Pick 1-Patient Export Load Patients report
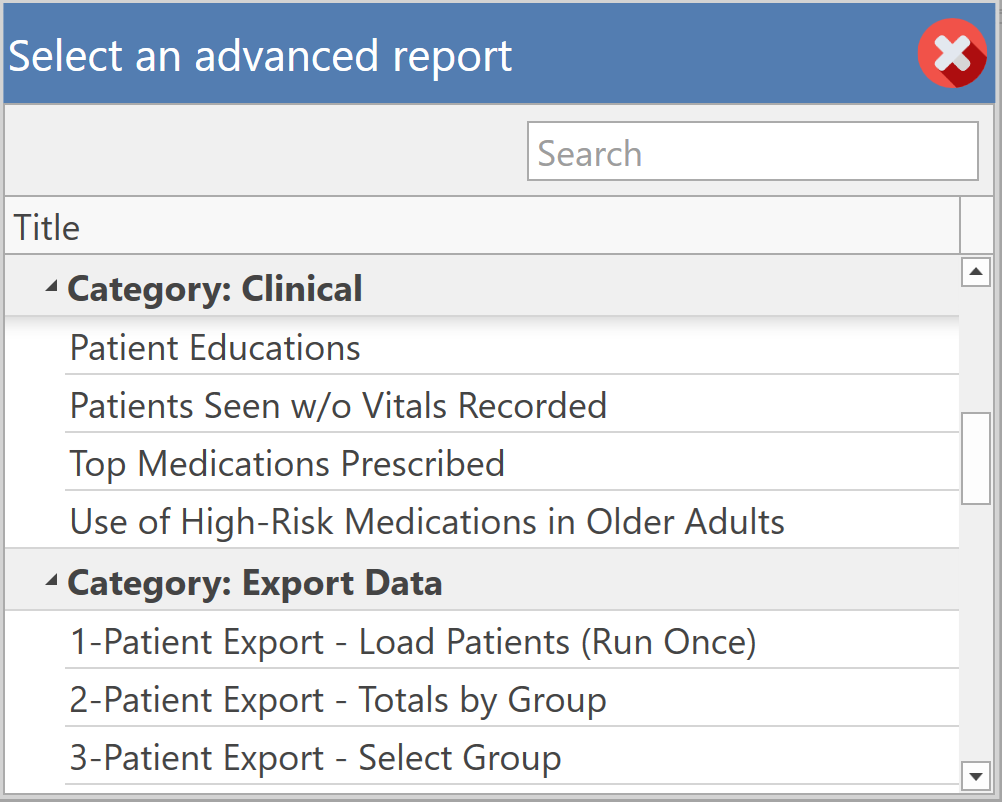This screenshot has height=802, width=1002. tap(413, 642)
